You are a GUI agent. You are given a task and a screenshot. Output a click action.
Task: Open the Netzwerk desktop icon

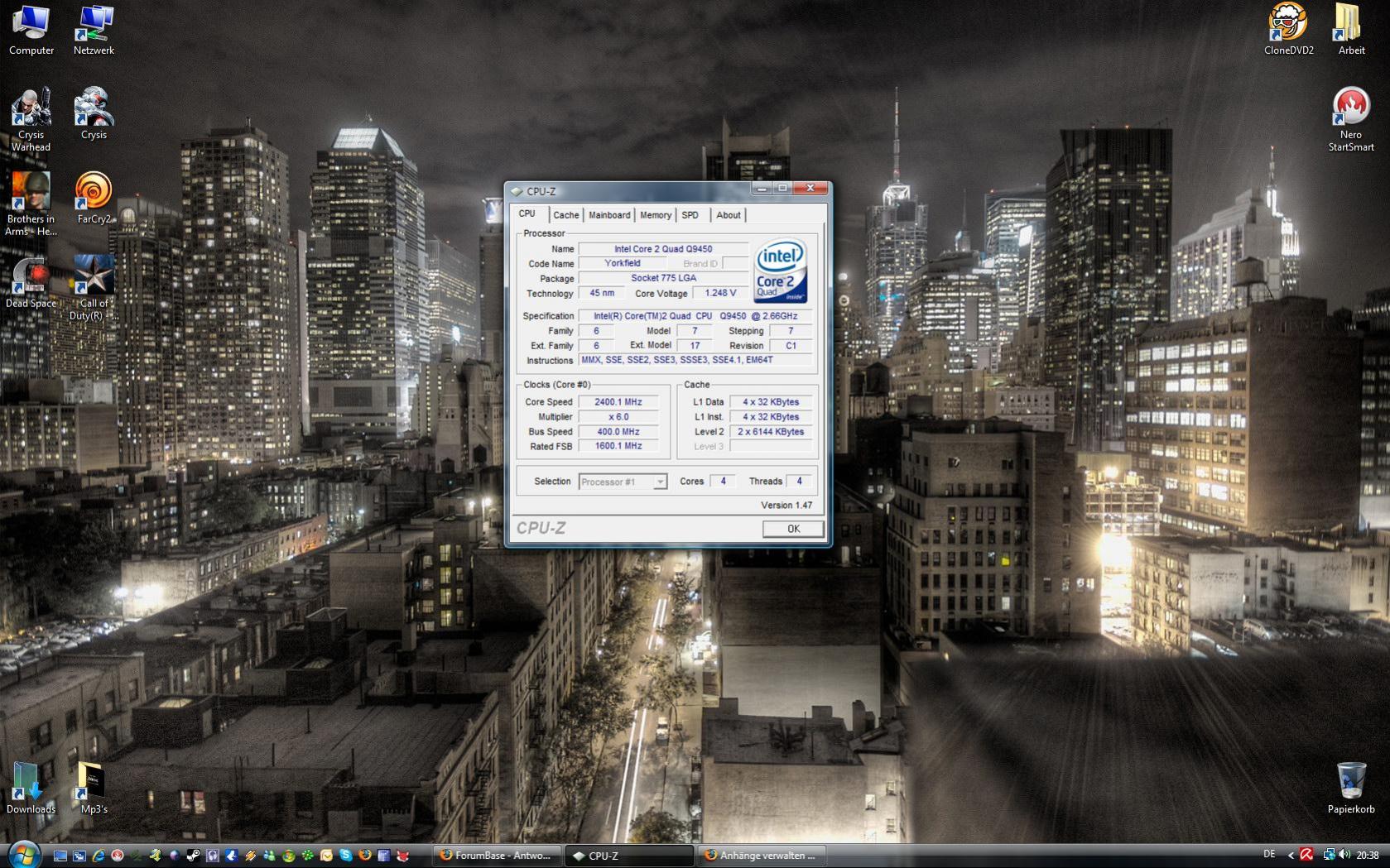[x=94, y=30]
